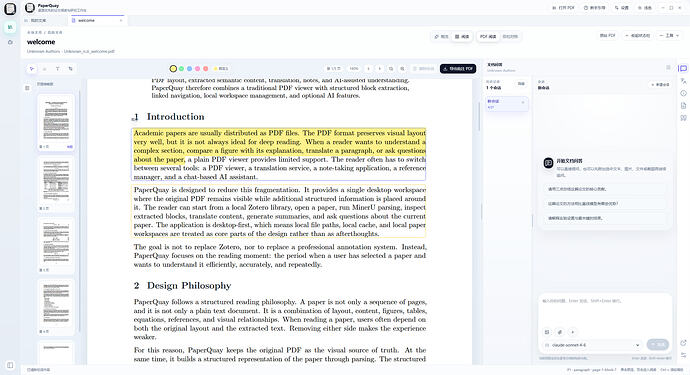Open the chat panel icon on the right rail
This screenshot has height=375, width=690.
click(683, 69)
